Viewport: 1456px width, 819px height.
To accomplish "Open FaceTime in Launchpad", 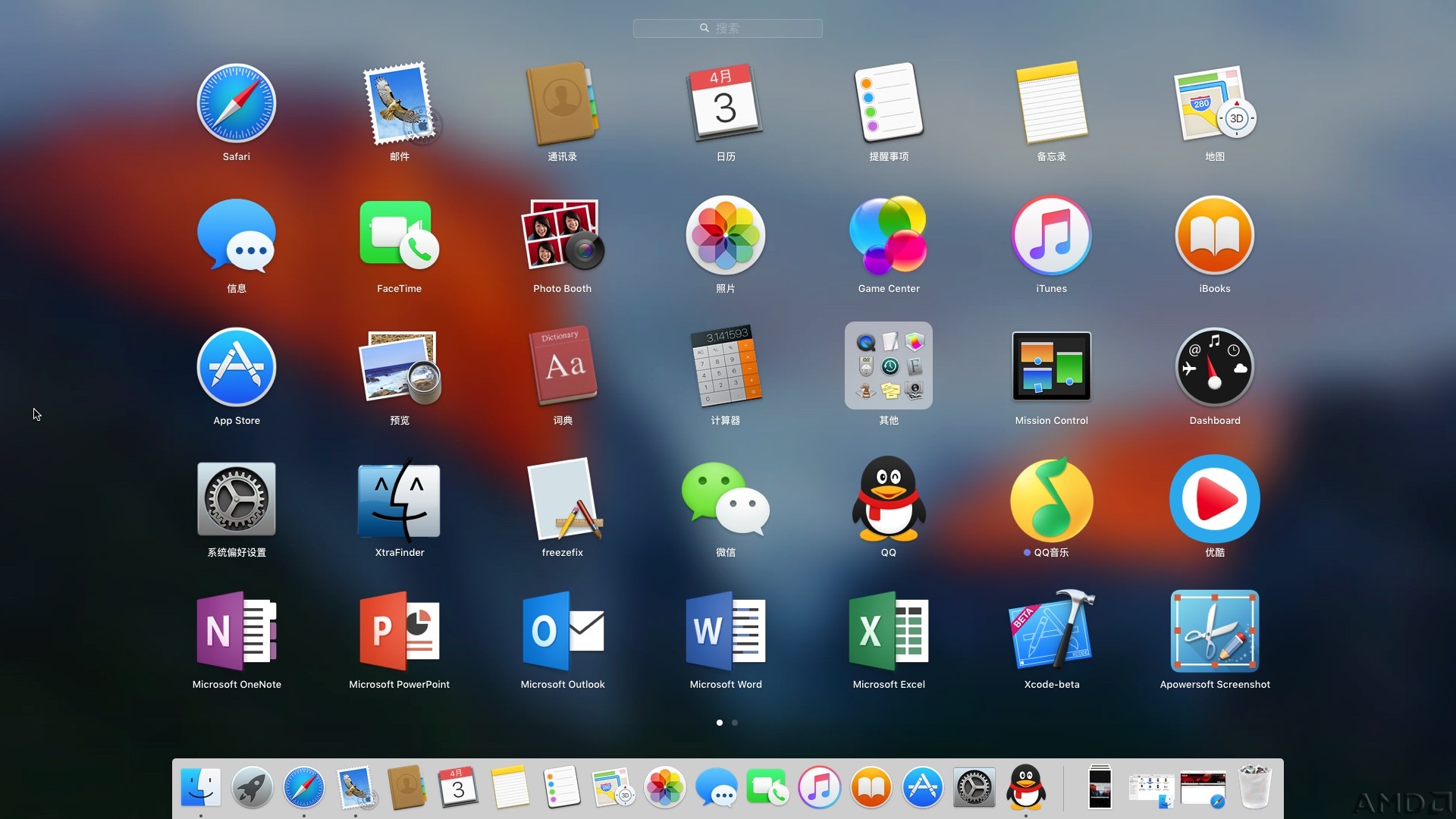I will pyautogui.click(x=400, y=235).
